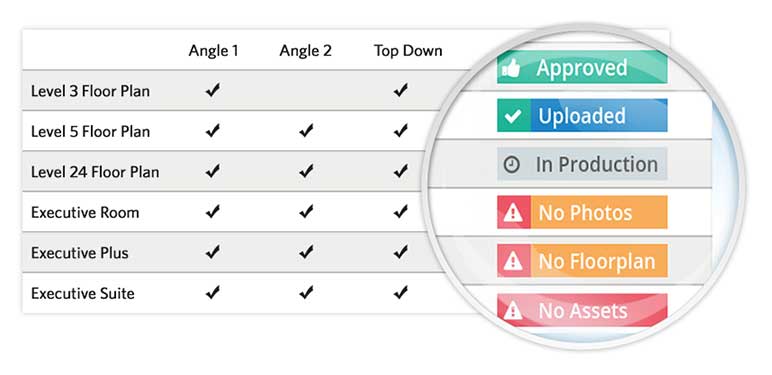
Task: Select the Angle 1 column header
Action: [x=213, y=51]
